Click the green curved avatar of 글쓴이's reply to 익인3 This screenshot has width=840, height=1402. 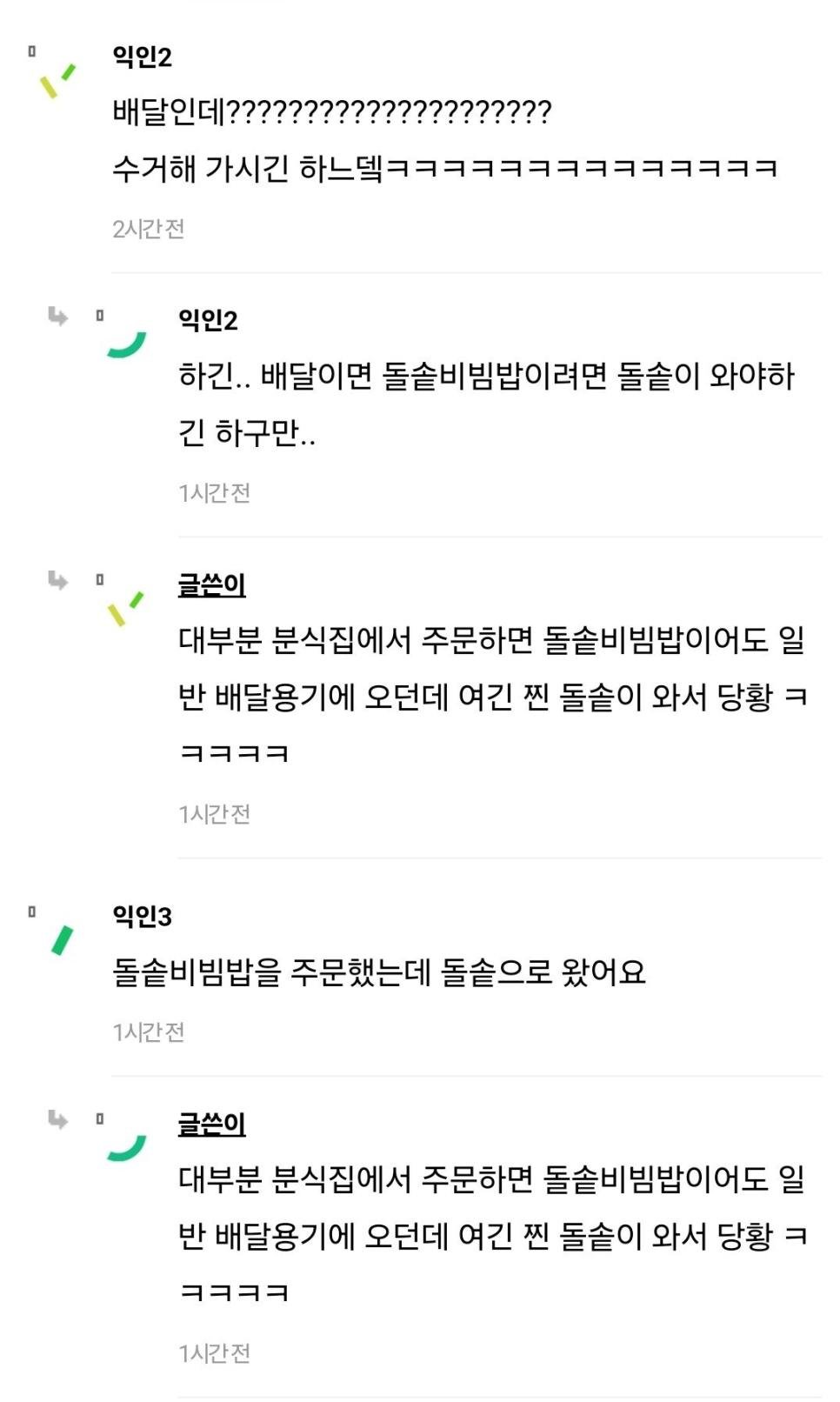point(127,1147)
